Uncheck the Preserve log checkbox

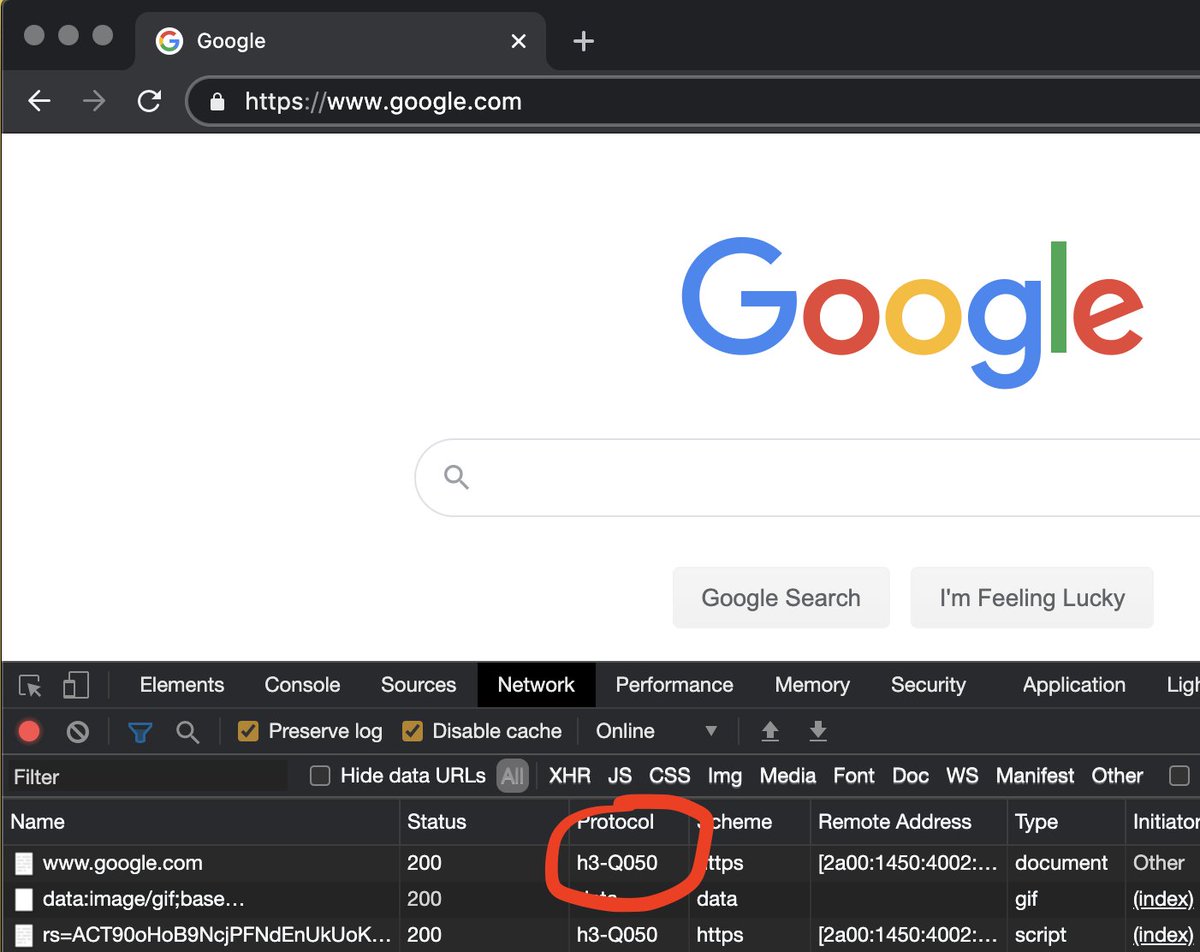248,731
